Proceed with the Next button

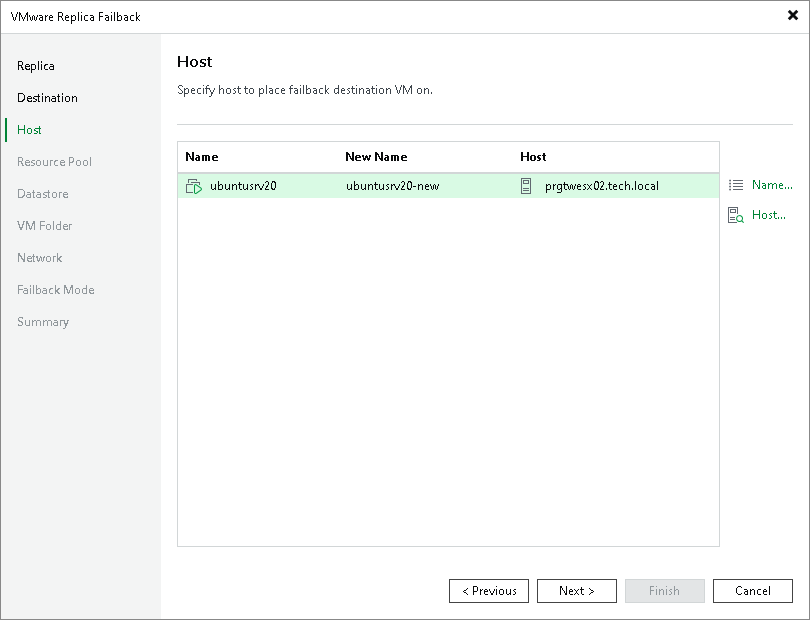click(x=577, y=591)
